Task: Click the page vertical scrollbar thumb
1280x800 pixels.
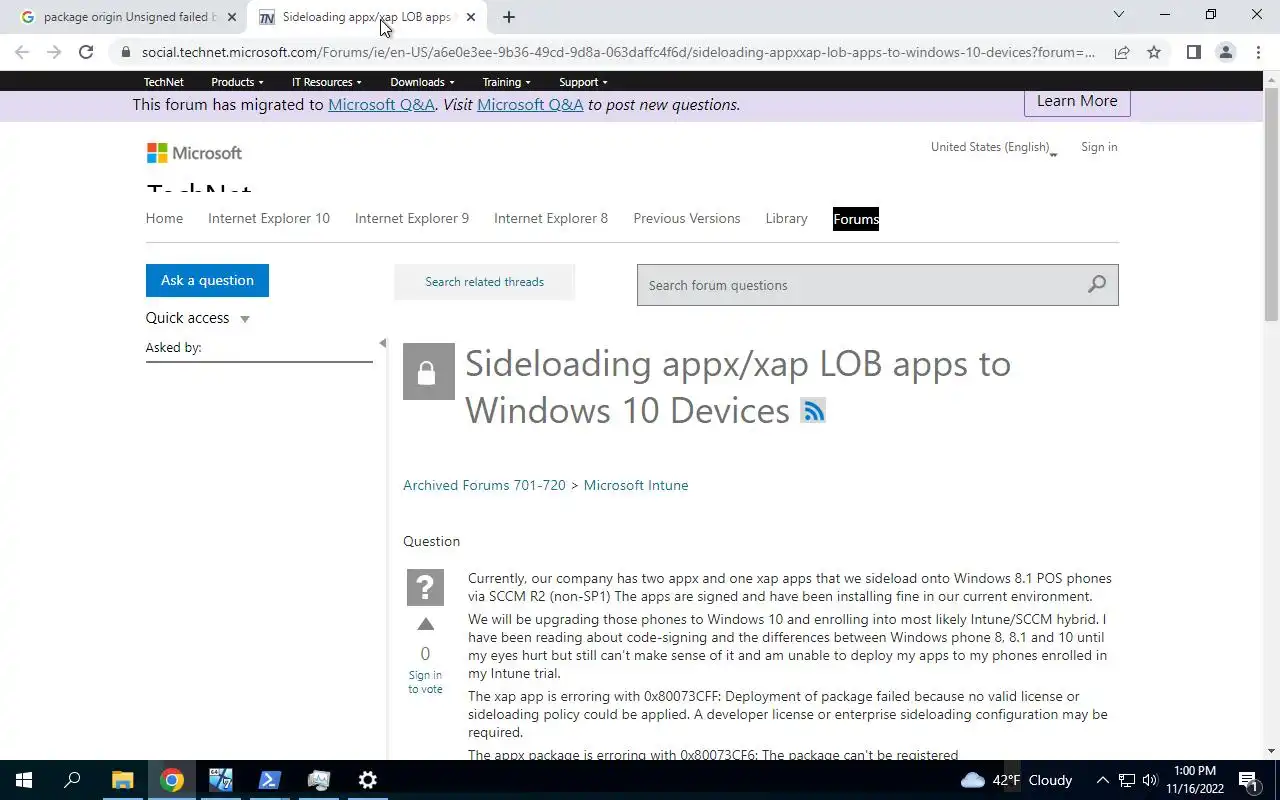Action: (x=1271, y=204)
